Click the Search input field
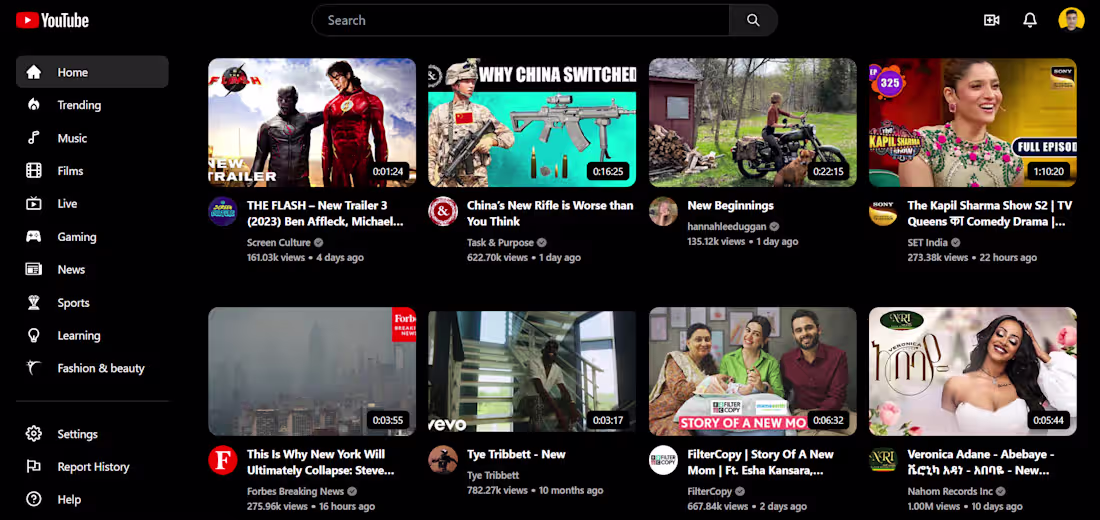The image size is (1100, 520). [521, 20]
